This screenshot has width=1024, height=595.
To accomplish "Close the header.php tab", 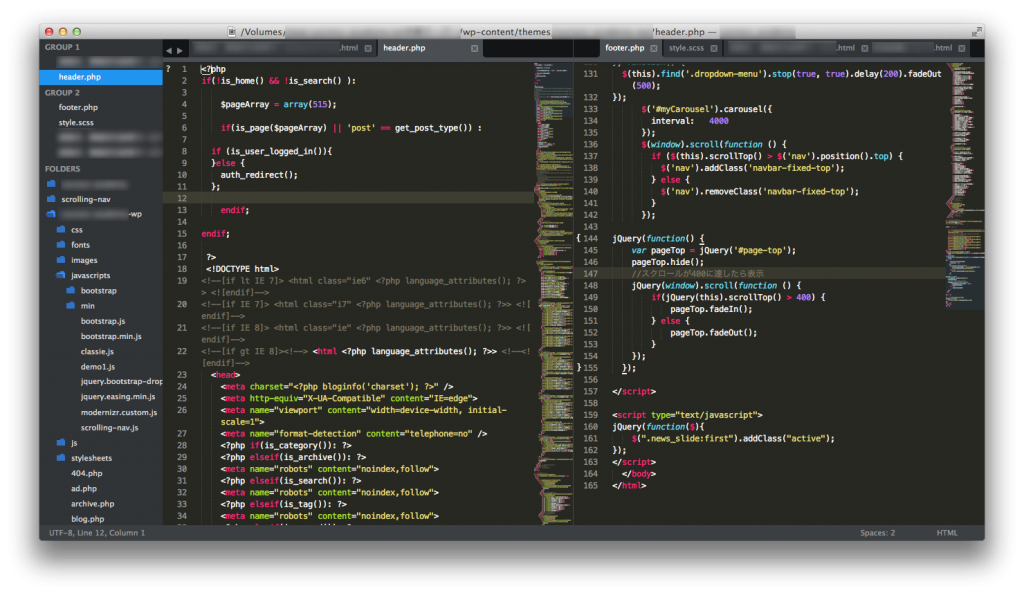I will point(472,47).
